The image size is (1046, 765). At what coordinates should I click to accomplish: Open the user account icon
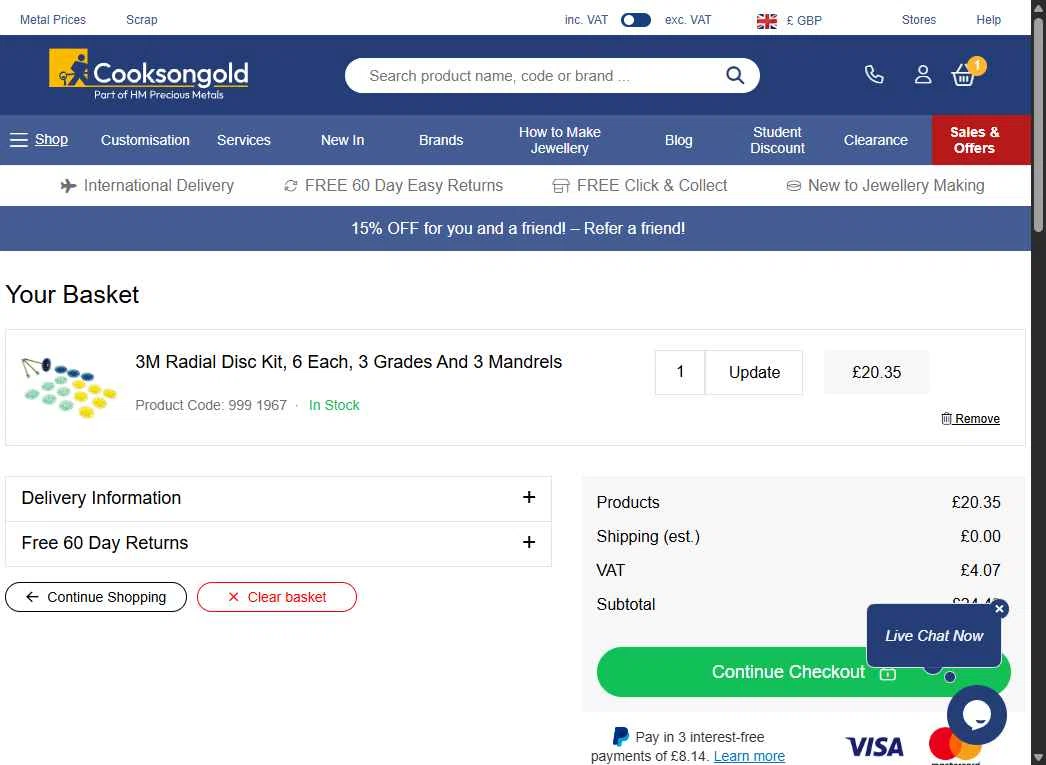(x=923, y=75)
